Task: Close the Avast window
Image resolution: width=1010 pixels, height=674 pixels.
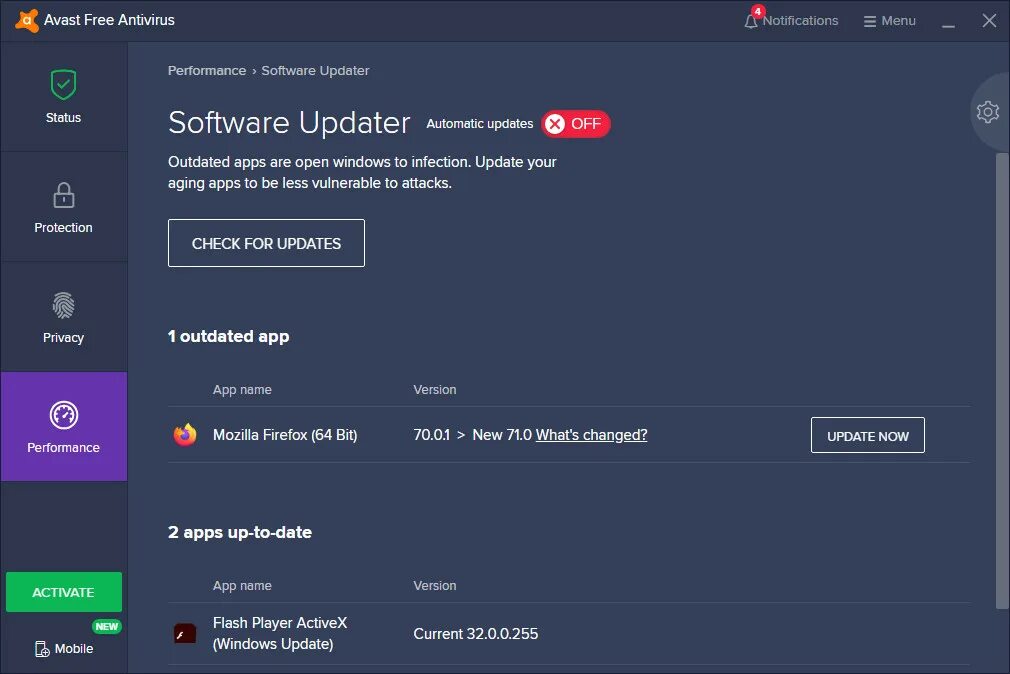Action: [x=989, y=21]
